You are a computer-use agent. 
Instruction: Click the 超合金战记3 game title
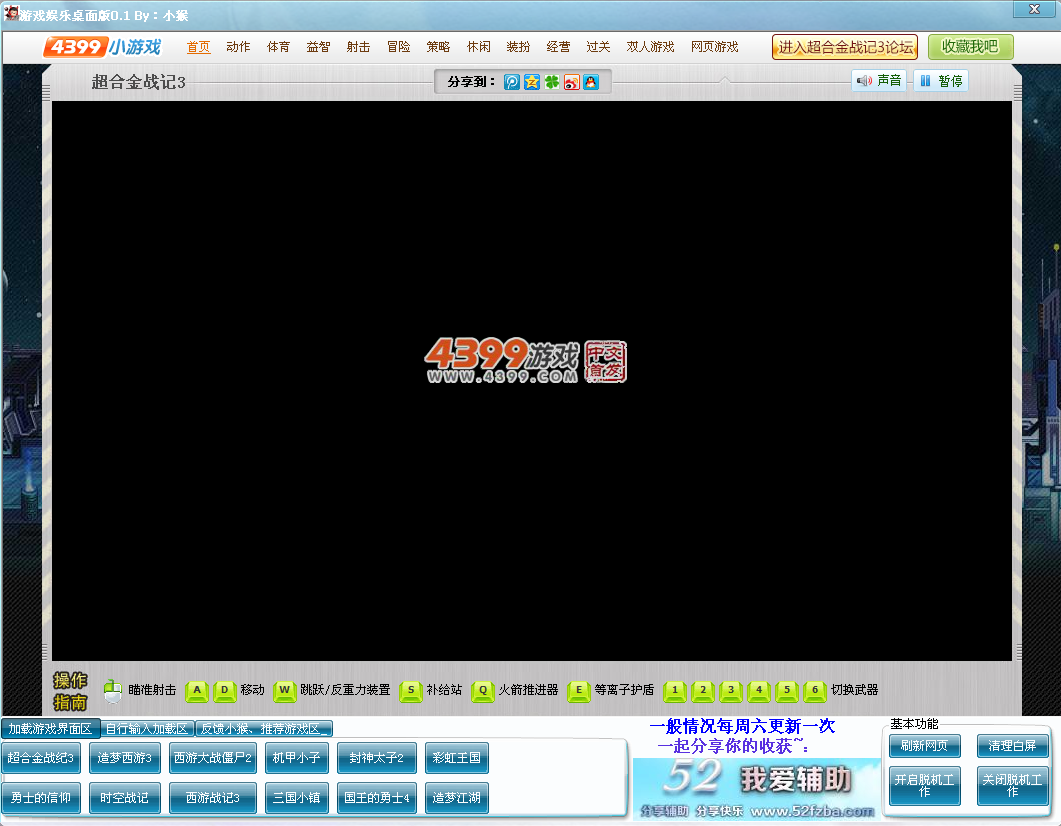pyautogui.click(x=139, y=82)
